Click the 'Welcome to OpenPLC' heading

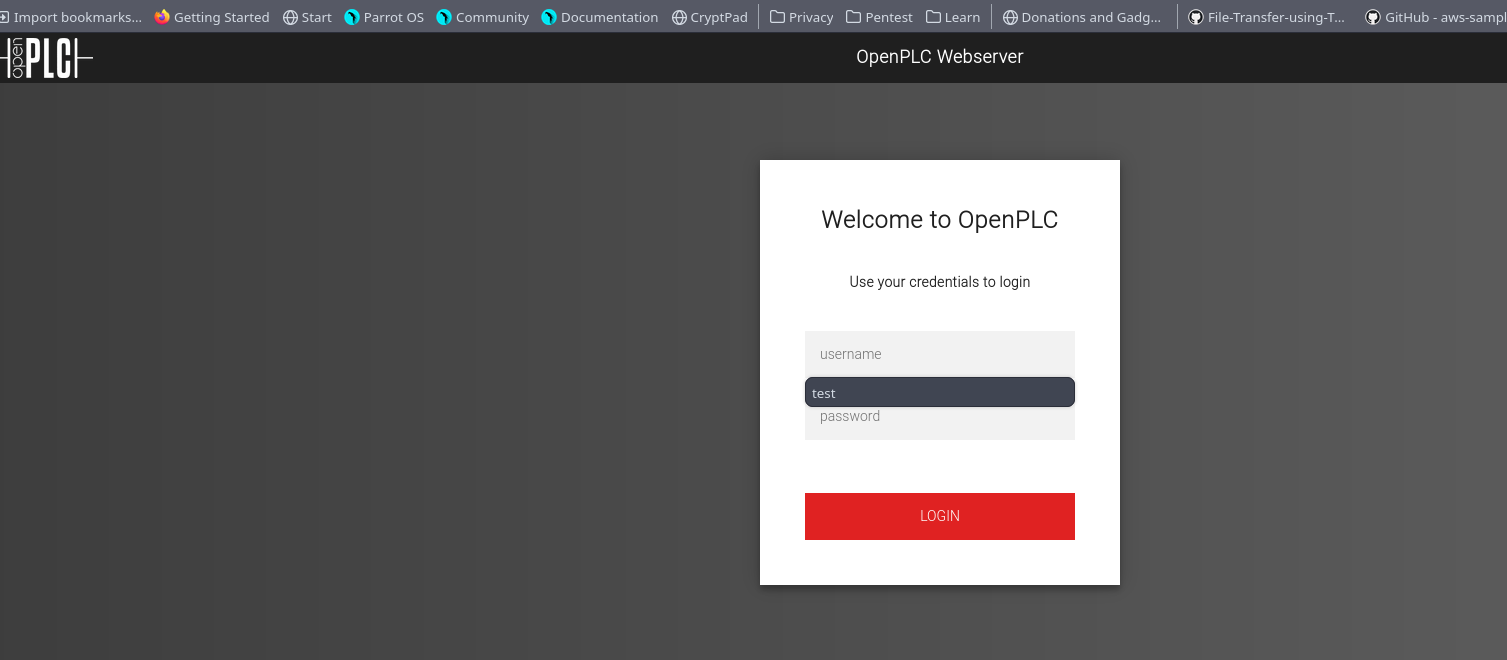click(940, 220)
